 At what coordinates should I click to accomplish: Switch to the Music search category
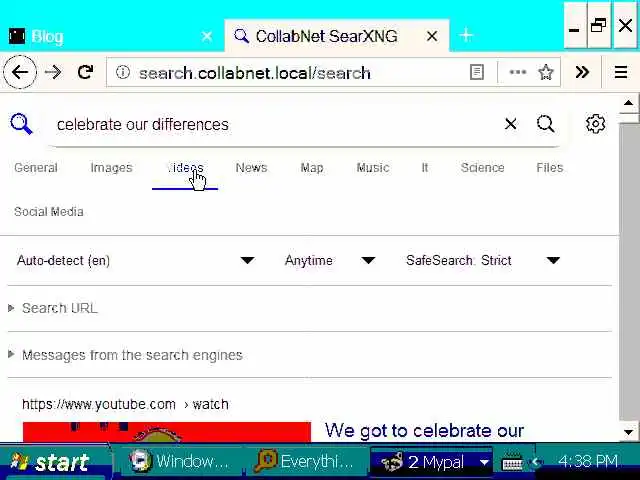click(x=373, y=168)
